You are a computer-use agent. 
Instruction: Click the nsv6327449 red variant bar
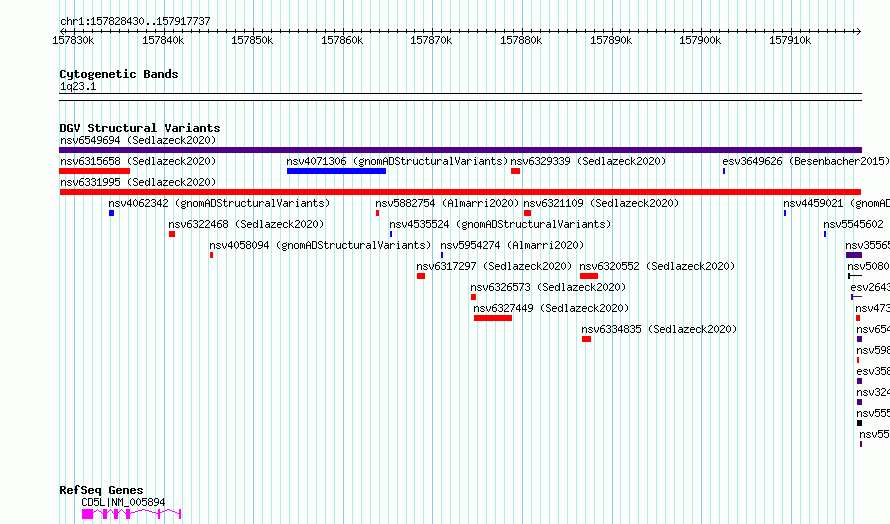point(493,318)
